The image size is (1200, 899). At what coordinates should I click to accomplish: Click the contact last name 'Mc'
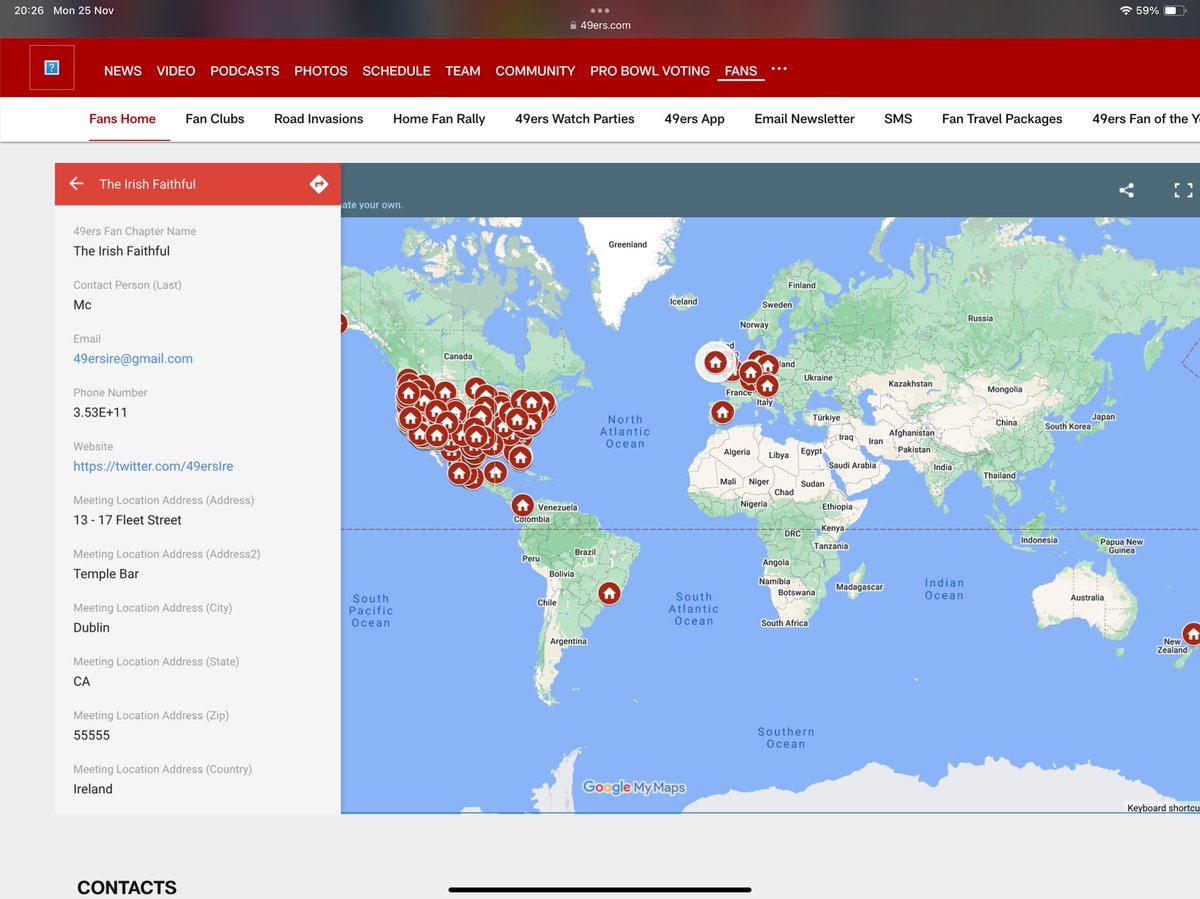click(82, 305)
